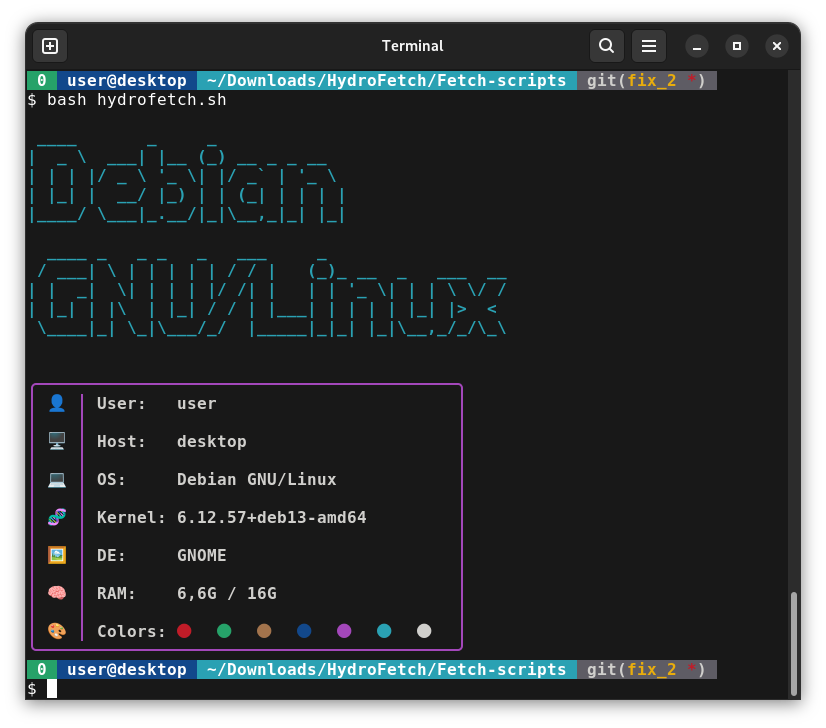Click the terminal scrollbar thumb

point(794,643)
